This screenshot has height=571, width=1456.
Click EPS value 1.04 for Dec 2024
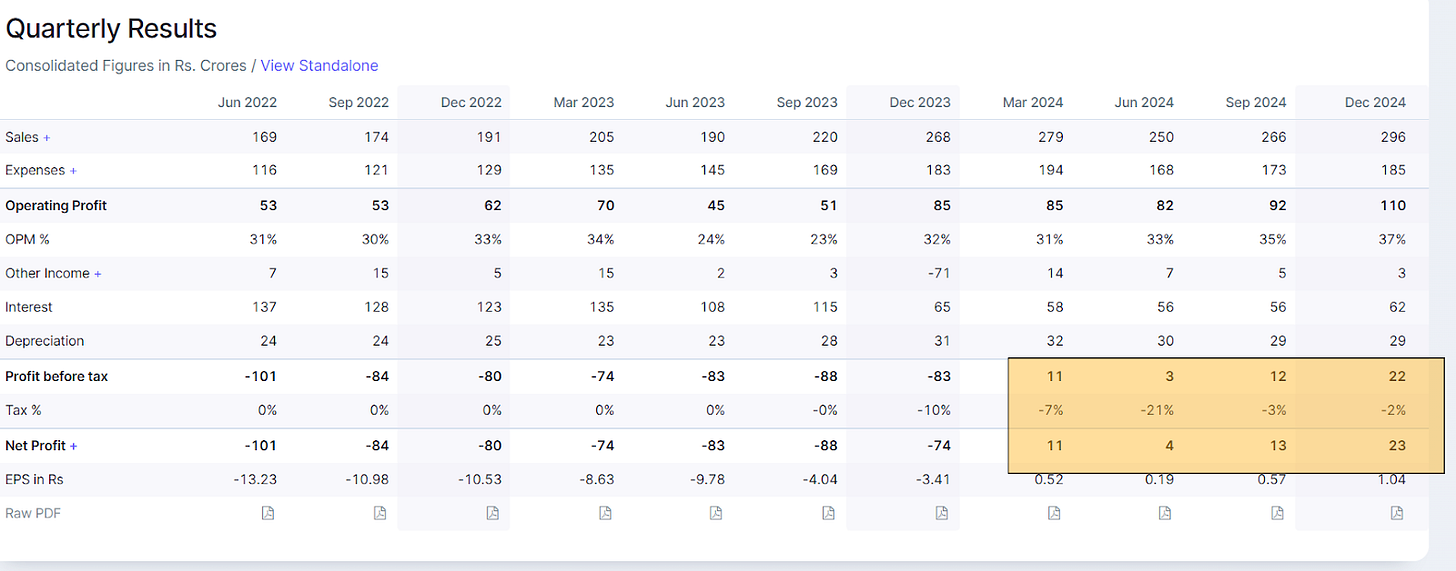click(1392, 479)
